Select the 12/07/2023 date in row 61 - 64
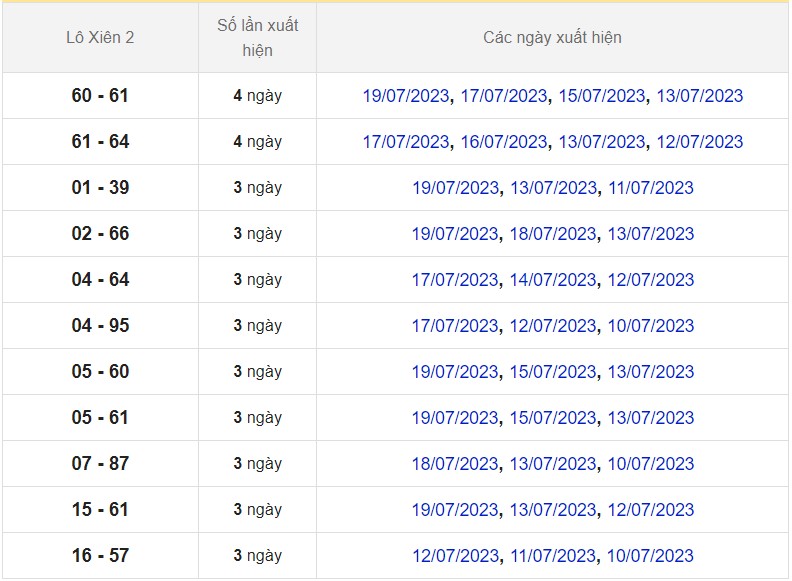The width and height of the screenshot is (792, 581). point(700,142)
